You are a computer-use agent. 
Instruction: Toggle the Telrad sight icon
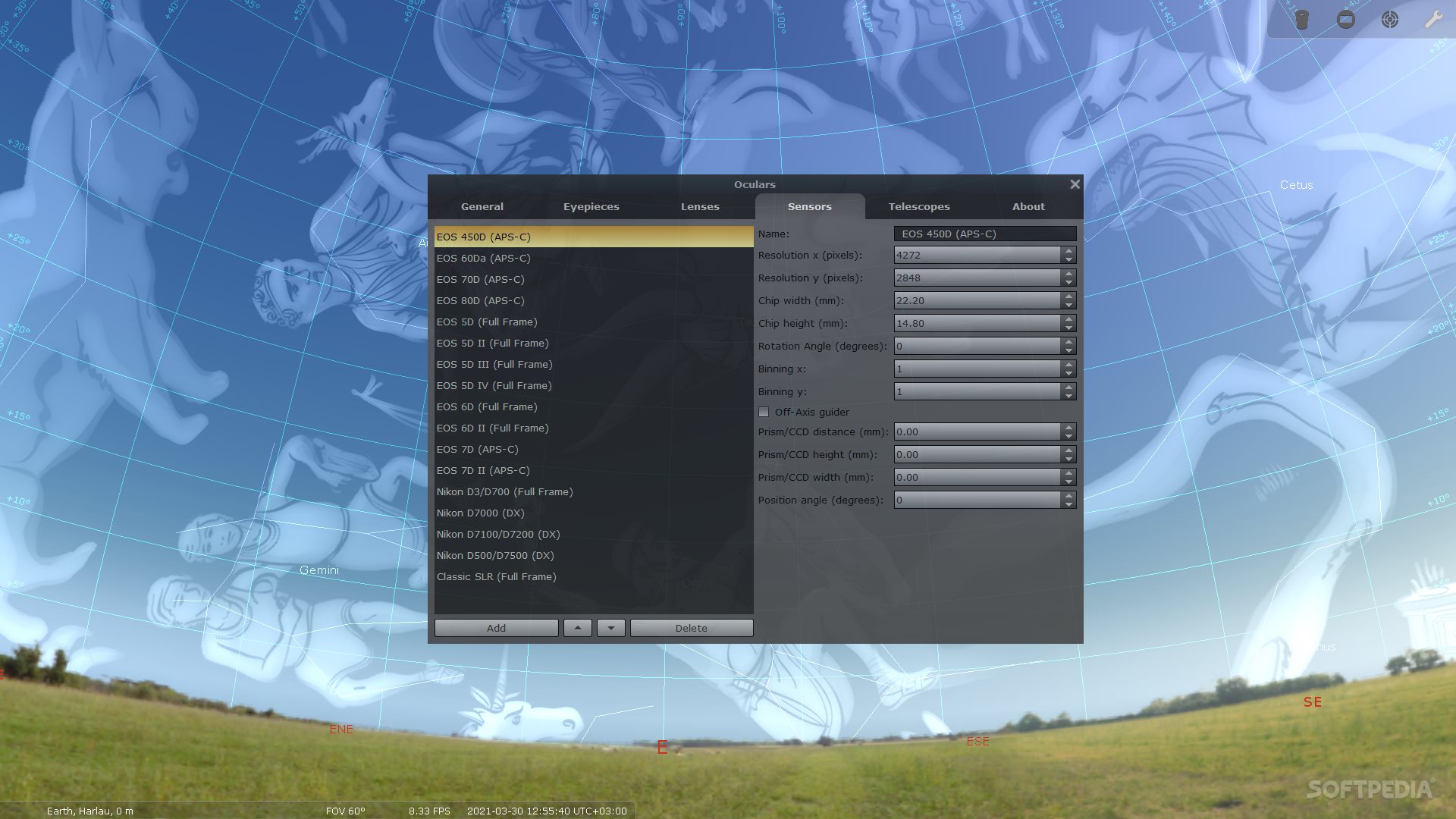click(1389, 20)
